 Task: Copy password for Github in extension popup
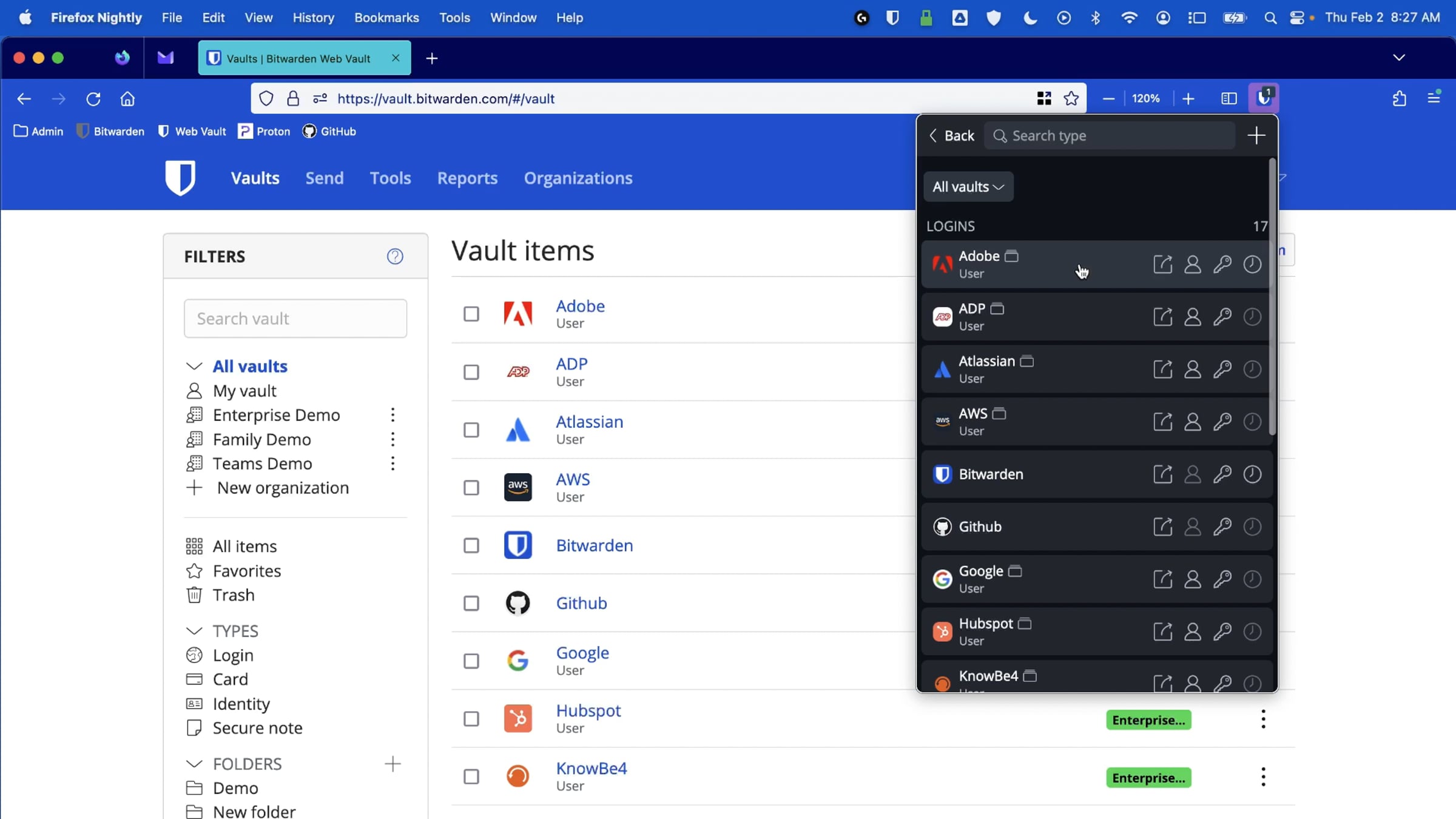coord(1222,527)
